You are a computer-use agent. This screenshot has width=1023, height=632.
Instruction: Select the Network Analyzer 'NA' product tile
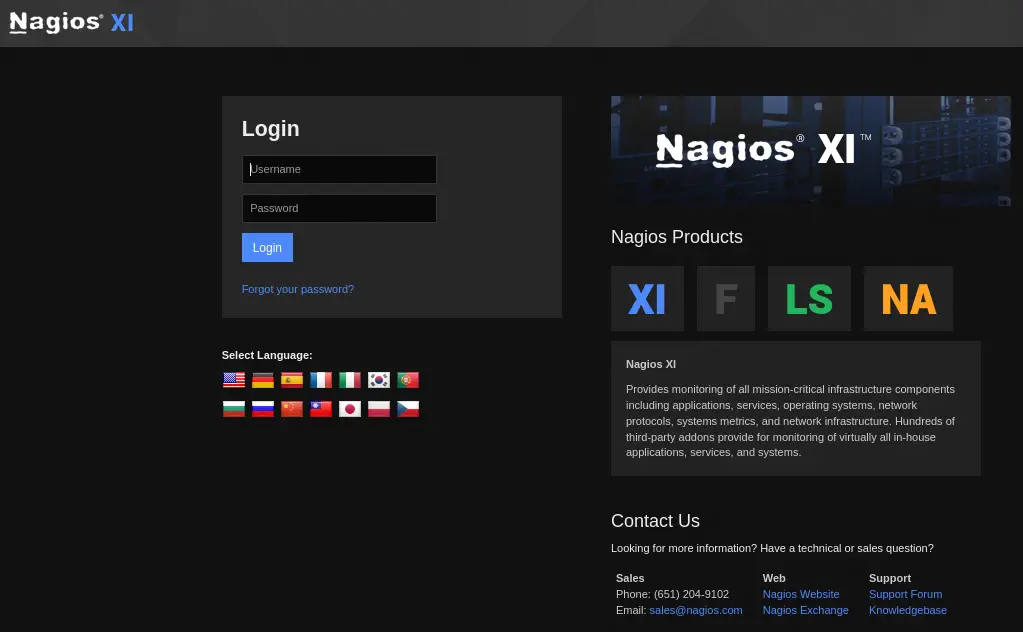908,299
